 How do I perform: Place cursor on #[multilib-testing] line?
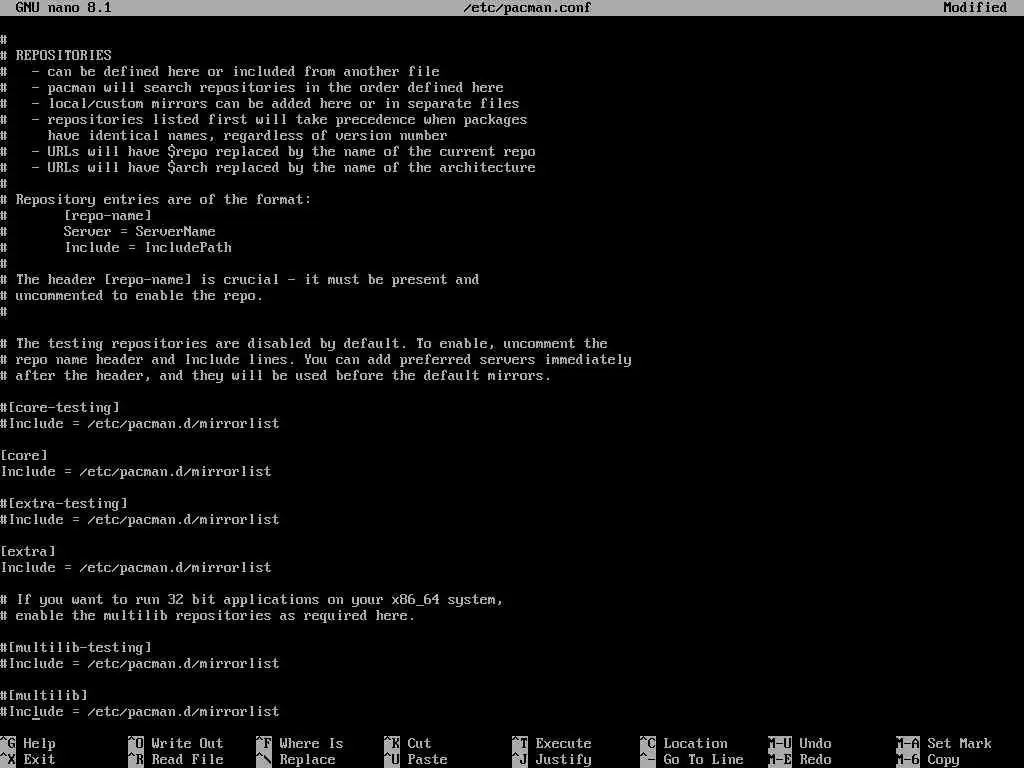76,647
